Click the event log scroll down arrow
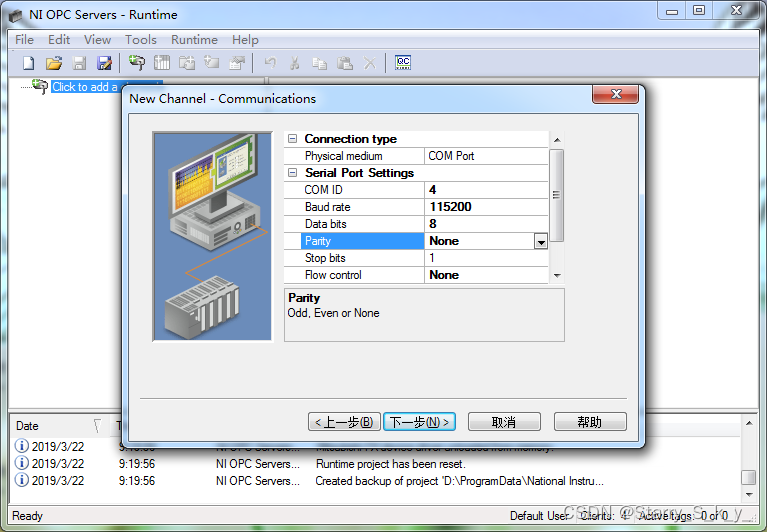The width and height of the screenshot is (767, 532). click(x=749, y=494)
